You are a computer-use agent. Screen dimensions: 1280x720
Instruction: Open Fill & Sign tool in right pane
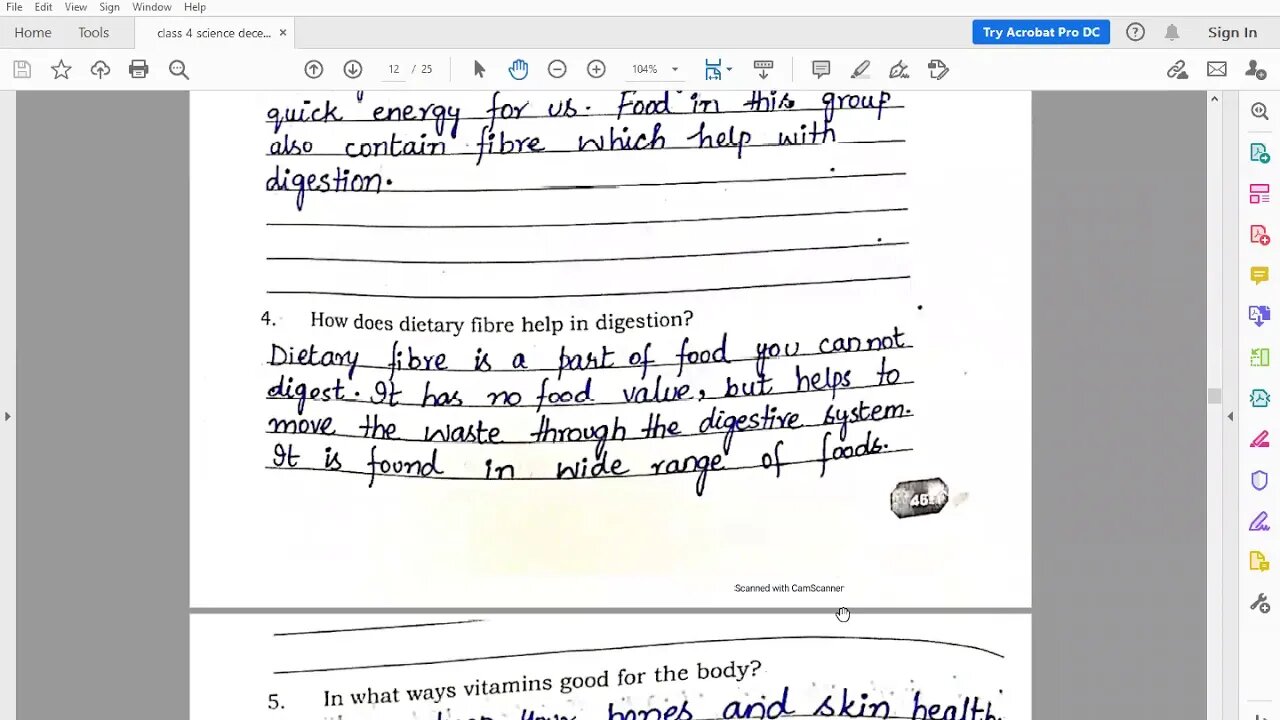1260,439
